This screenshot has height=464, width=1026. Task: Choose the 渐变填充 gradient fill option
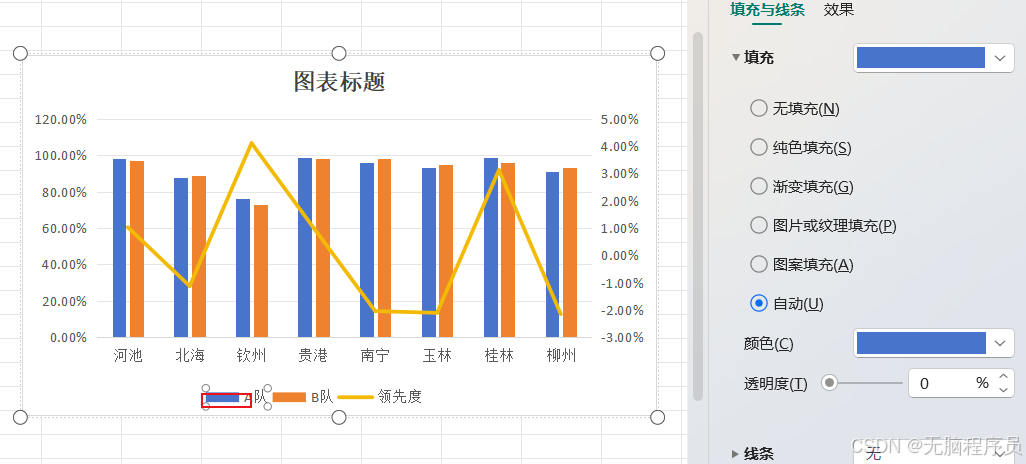point(758,187)
